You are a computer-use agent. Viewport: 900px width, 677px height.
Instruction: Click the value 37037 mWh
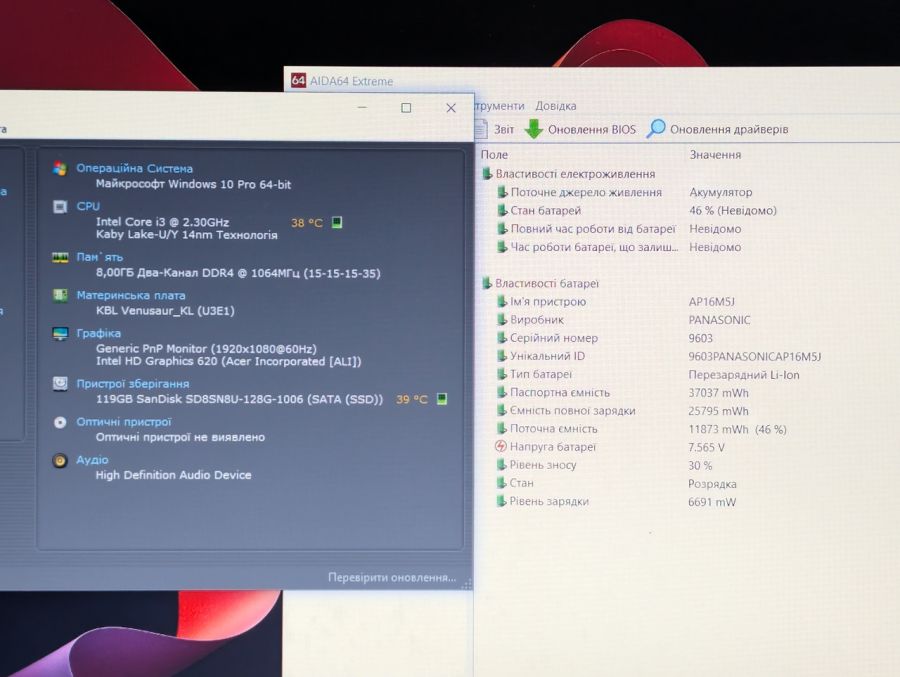coord(719,393)
